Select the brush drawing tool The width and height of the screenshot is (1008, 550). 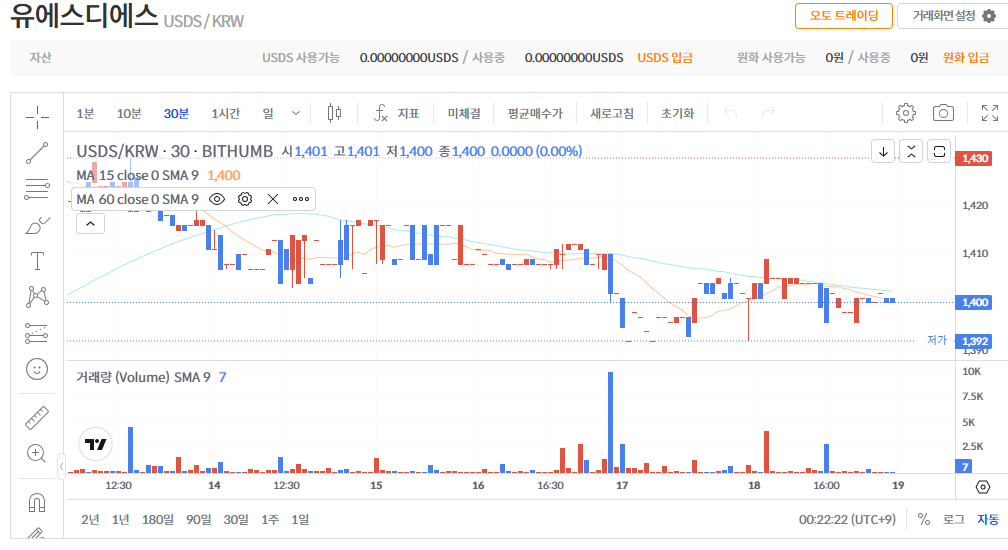click(37, 226)
